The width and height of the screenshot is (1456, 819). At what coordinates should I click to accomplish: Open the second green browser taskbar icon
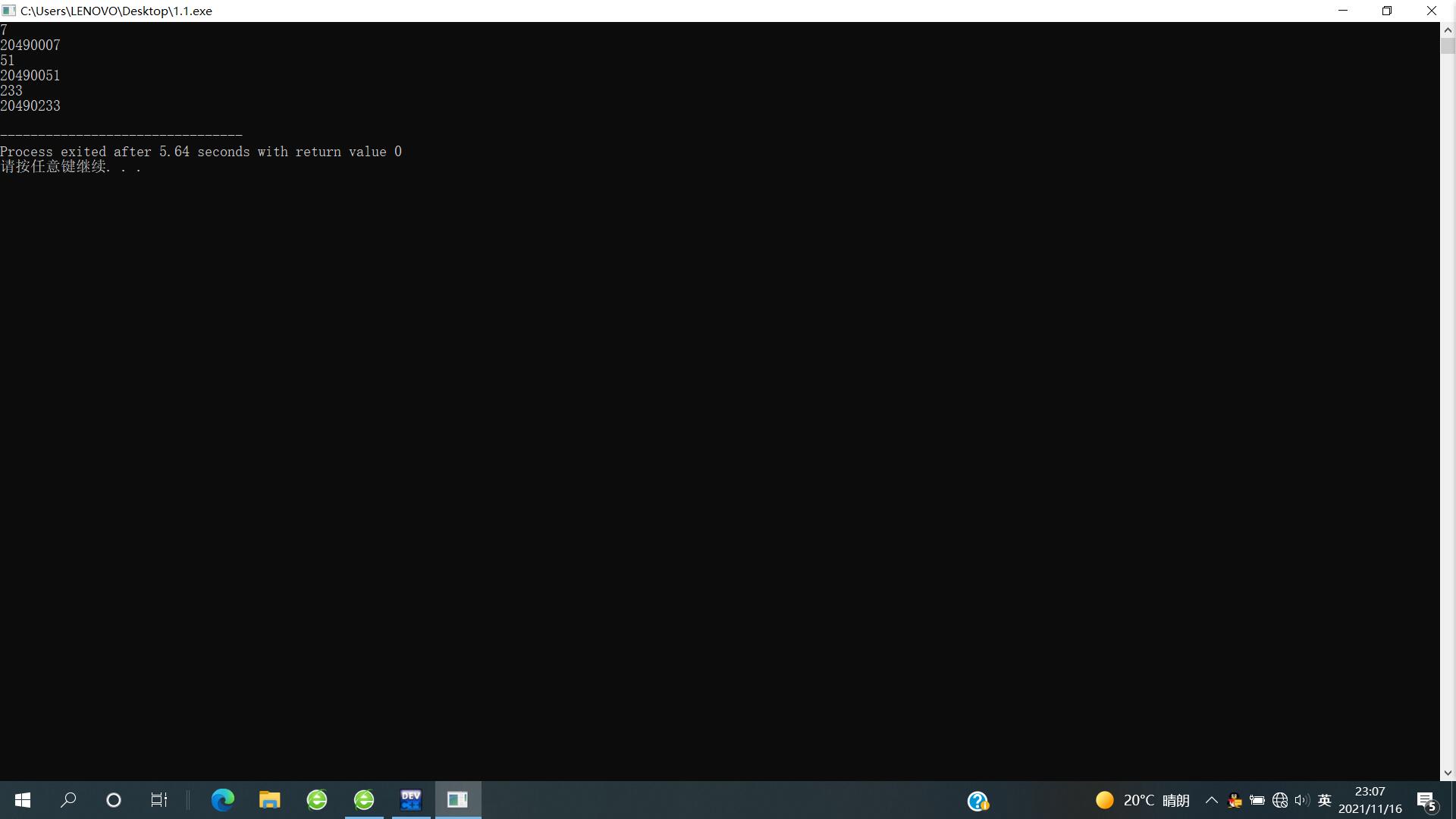point(364,800)
